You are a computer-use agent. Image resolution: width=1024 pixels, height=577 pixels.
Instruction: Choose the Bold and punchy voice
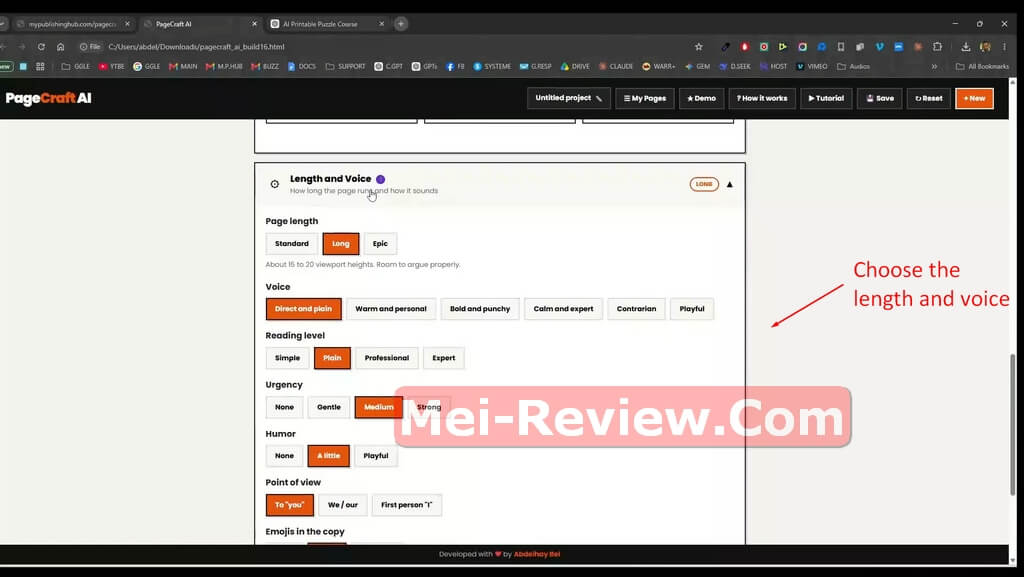(480, 309)
